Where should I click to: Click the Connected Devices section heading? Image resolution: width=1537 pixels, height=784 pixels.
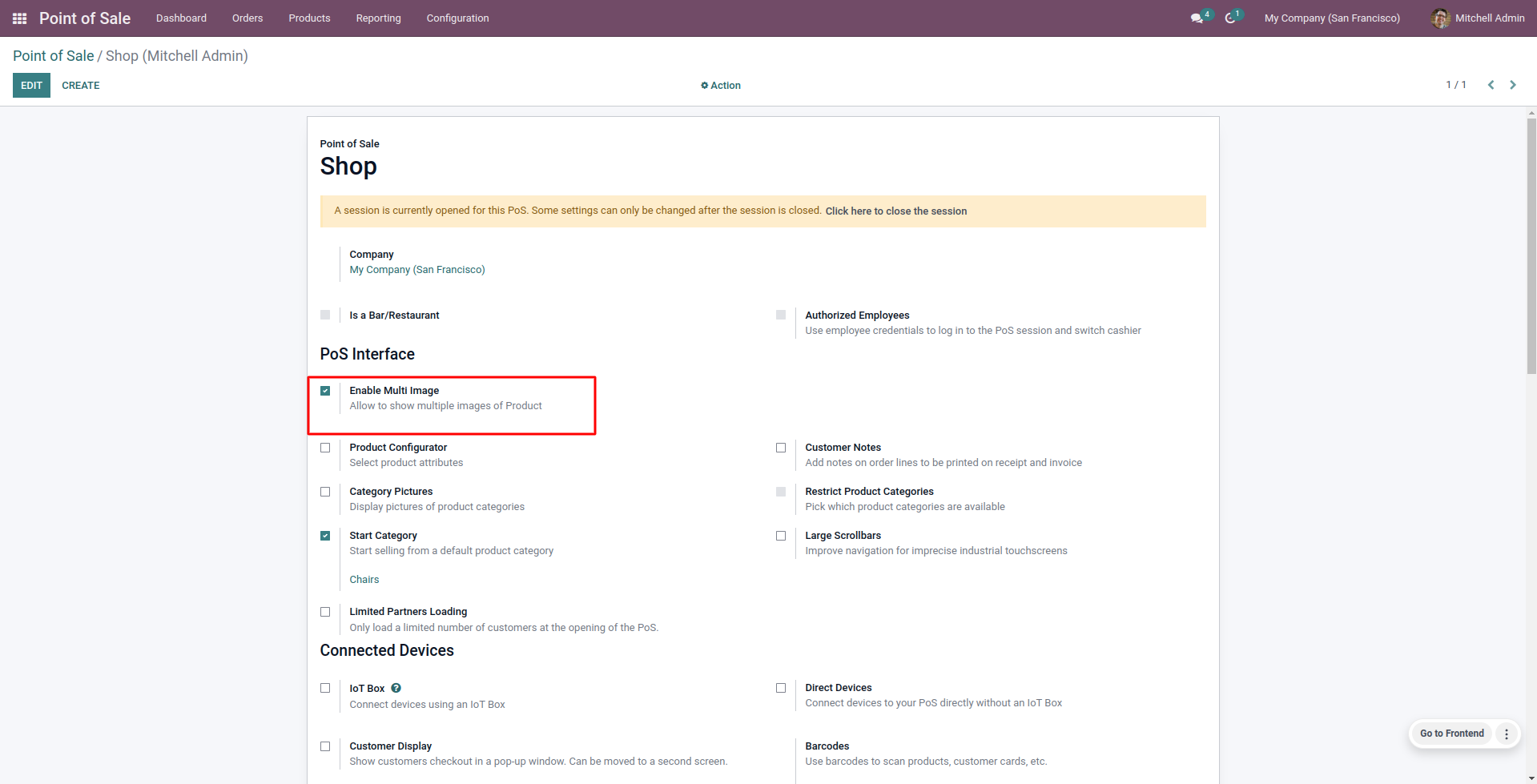(x=387, y=650)
